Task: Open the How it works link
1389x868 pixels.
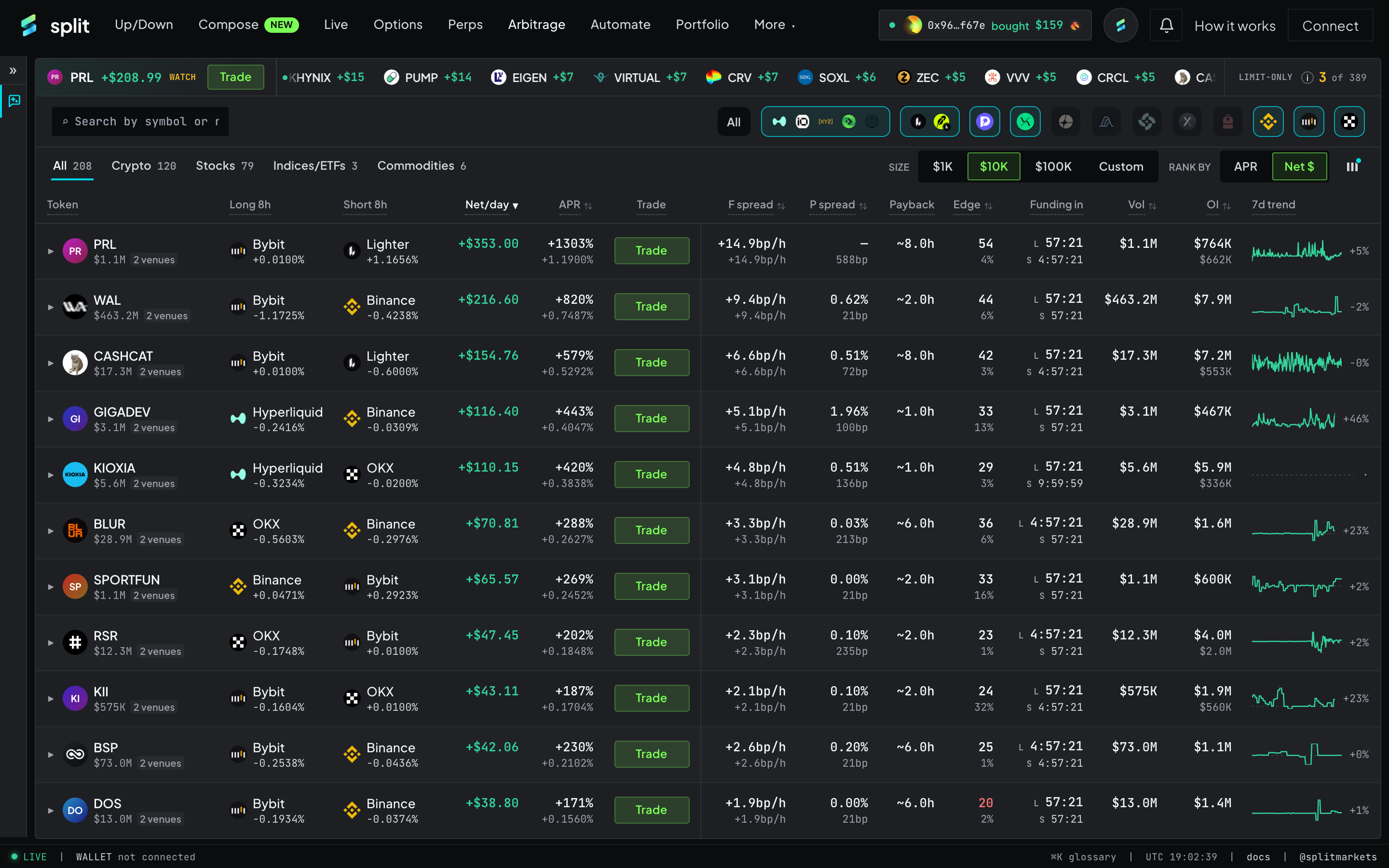Action: (x=1235, y=26)
